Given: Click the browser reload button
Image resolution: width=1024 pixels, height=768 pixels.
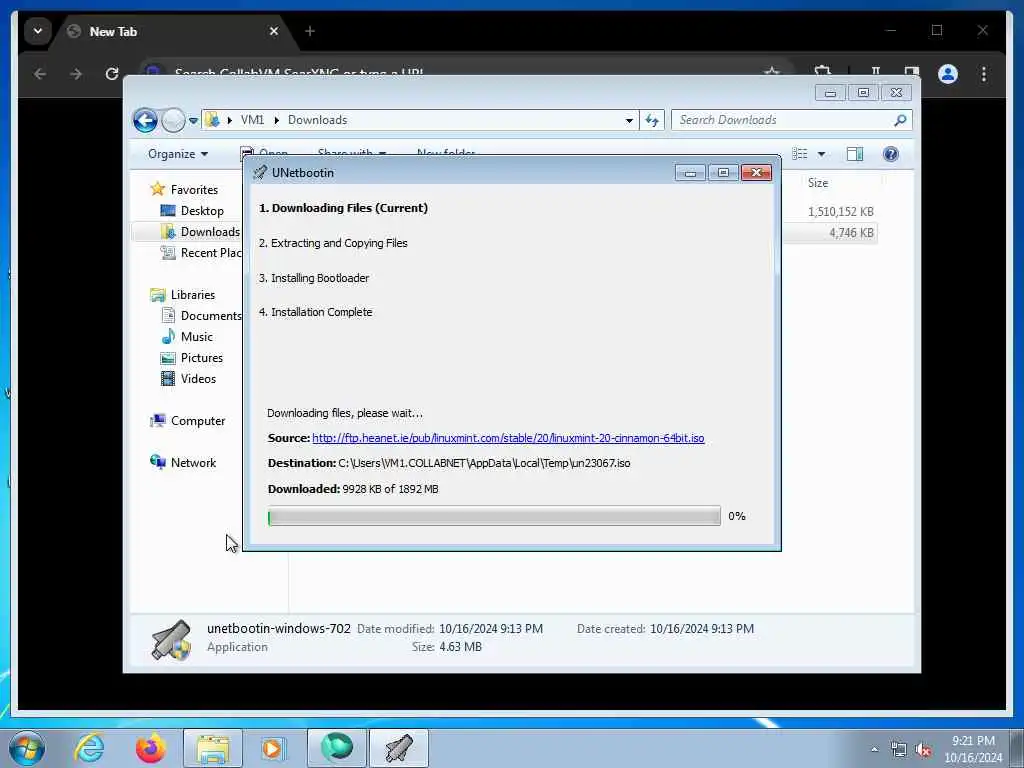Looking at the screenshot, I should click(112, 74).
